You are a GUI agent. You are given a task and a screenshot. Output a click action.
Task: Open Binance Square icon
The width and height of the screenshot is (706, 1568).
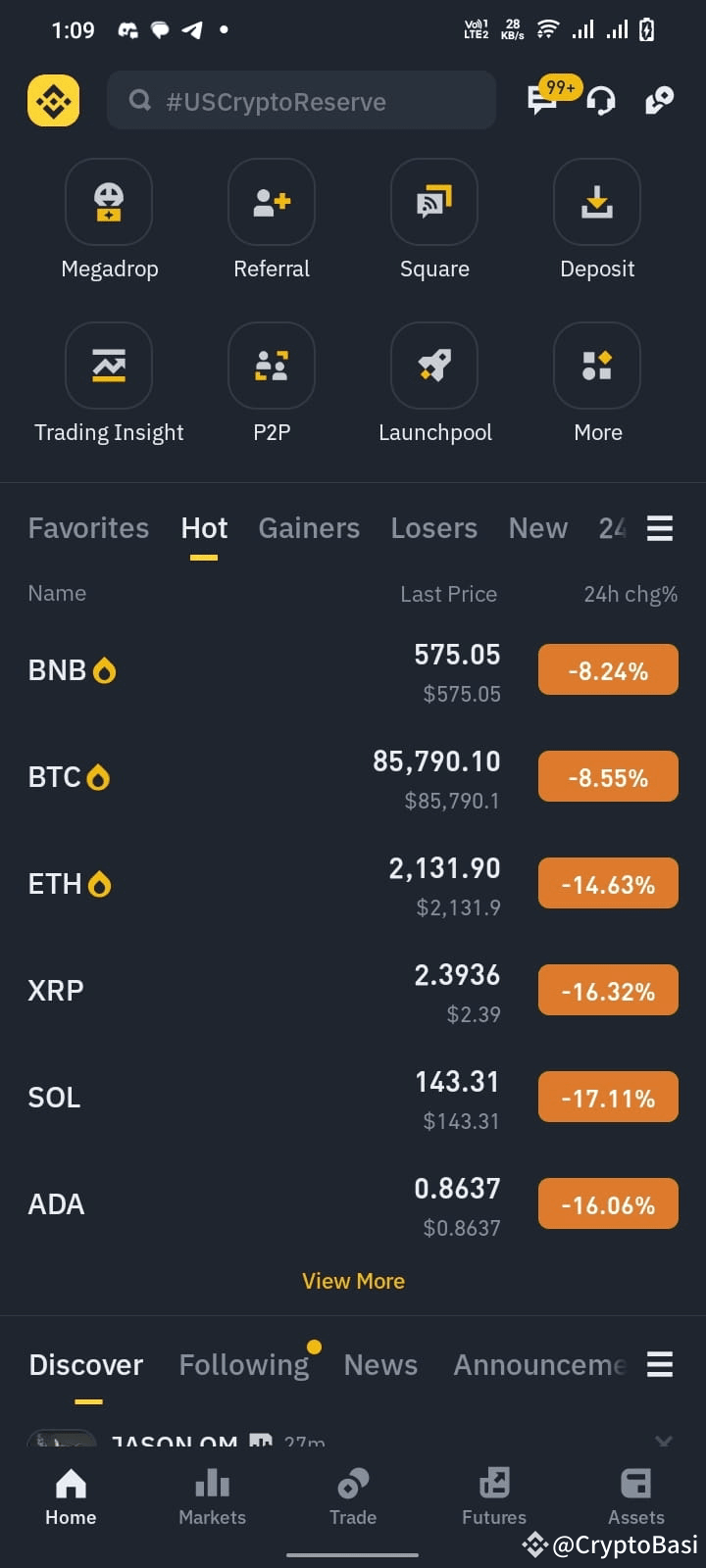click(x=434, y=202)
